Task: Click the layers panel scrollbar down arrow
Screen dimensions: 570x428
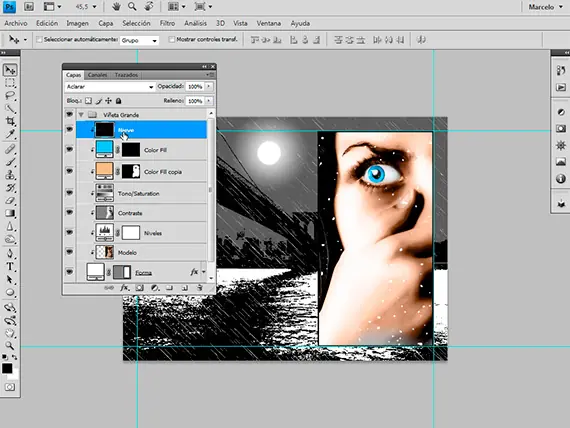Action: 211,278
